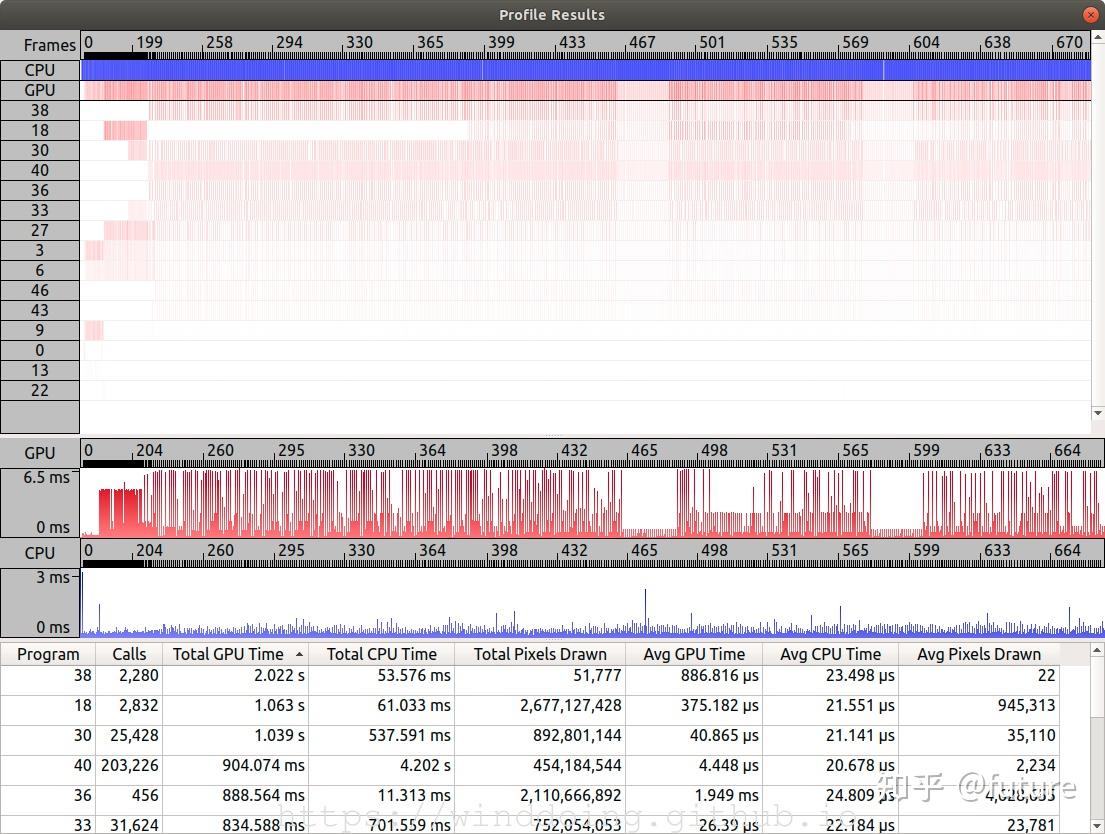This screenshot has width=1105, height=834.
Task: Sort by Avg CPU Time column
Action: (830, 654)
